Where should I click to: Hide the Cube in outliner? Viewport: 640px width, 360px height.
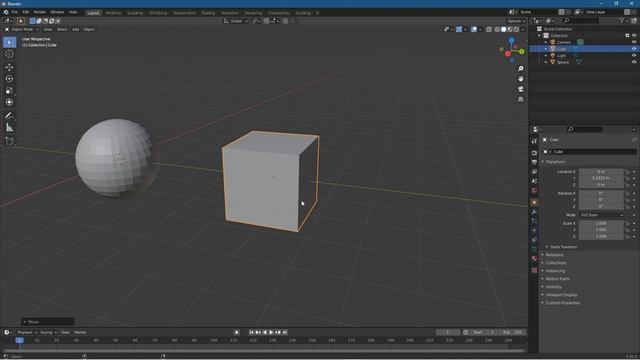(x=634, y=49)
